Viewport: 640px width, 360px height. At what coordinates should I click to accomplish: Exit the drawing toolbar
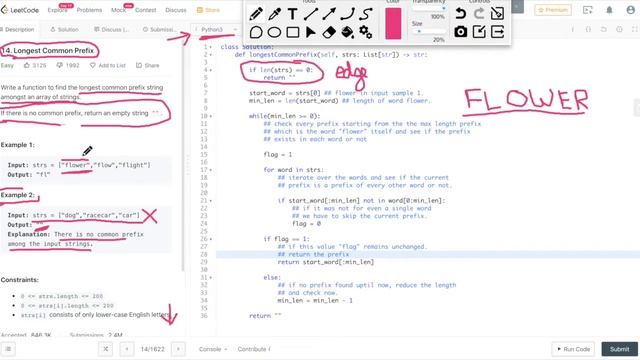(x=497, y=32)
